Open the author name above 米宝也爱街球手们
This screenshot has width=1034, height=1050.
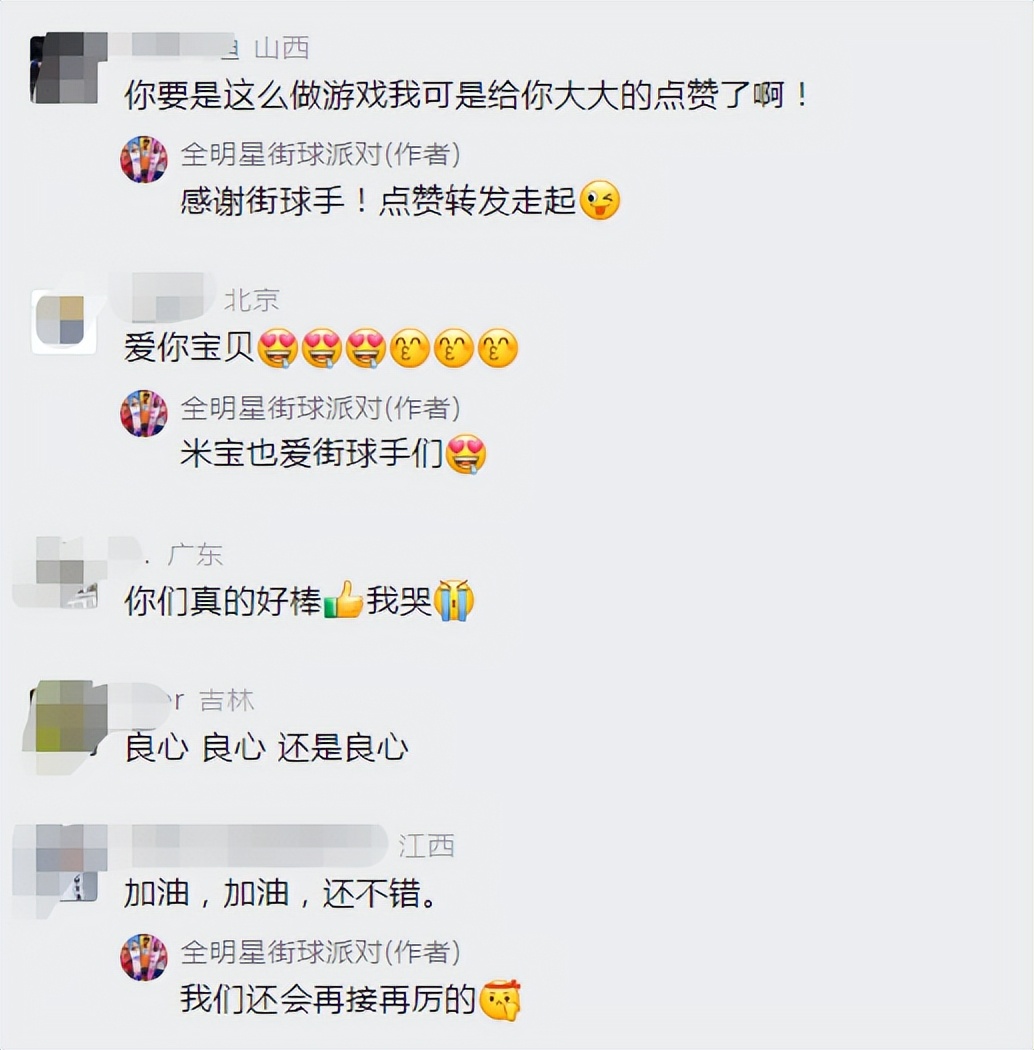320,408
